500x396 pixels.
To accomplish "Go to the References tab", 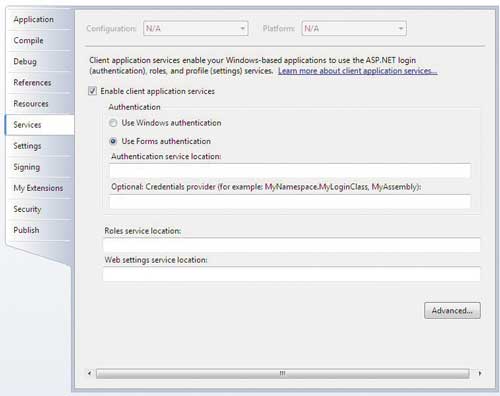I will (39, 83).
